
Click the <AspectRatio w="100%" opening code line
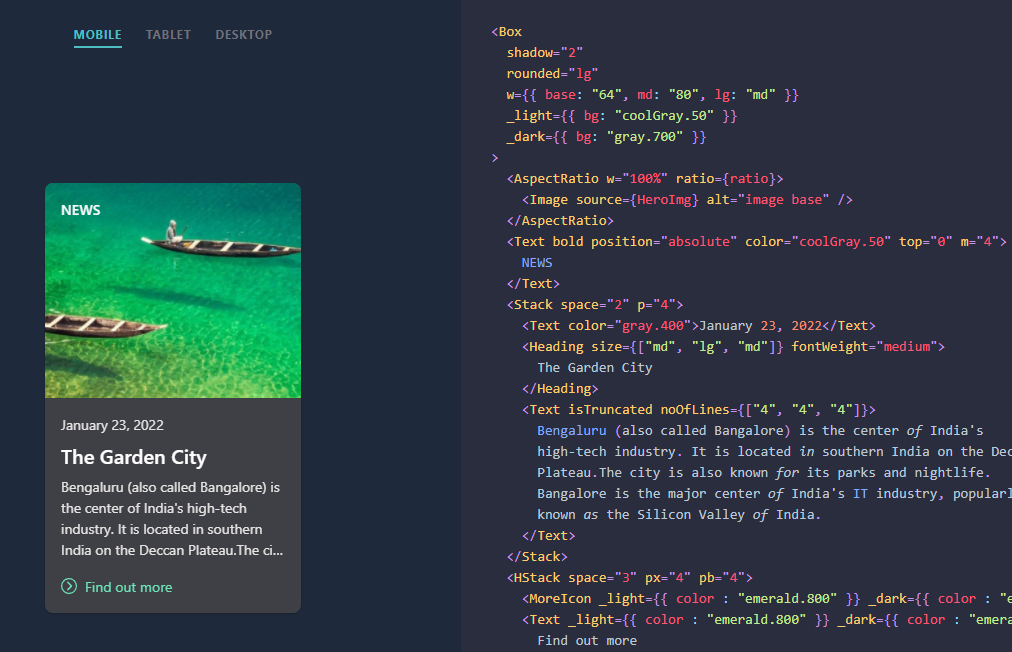[645, 179]
